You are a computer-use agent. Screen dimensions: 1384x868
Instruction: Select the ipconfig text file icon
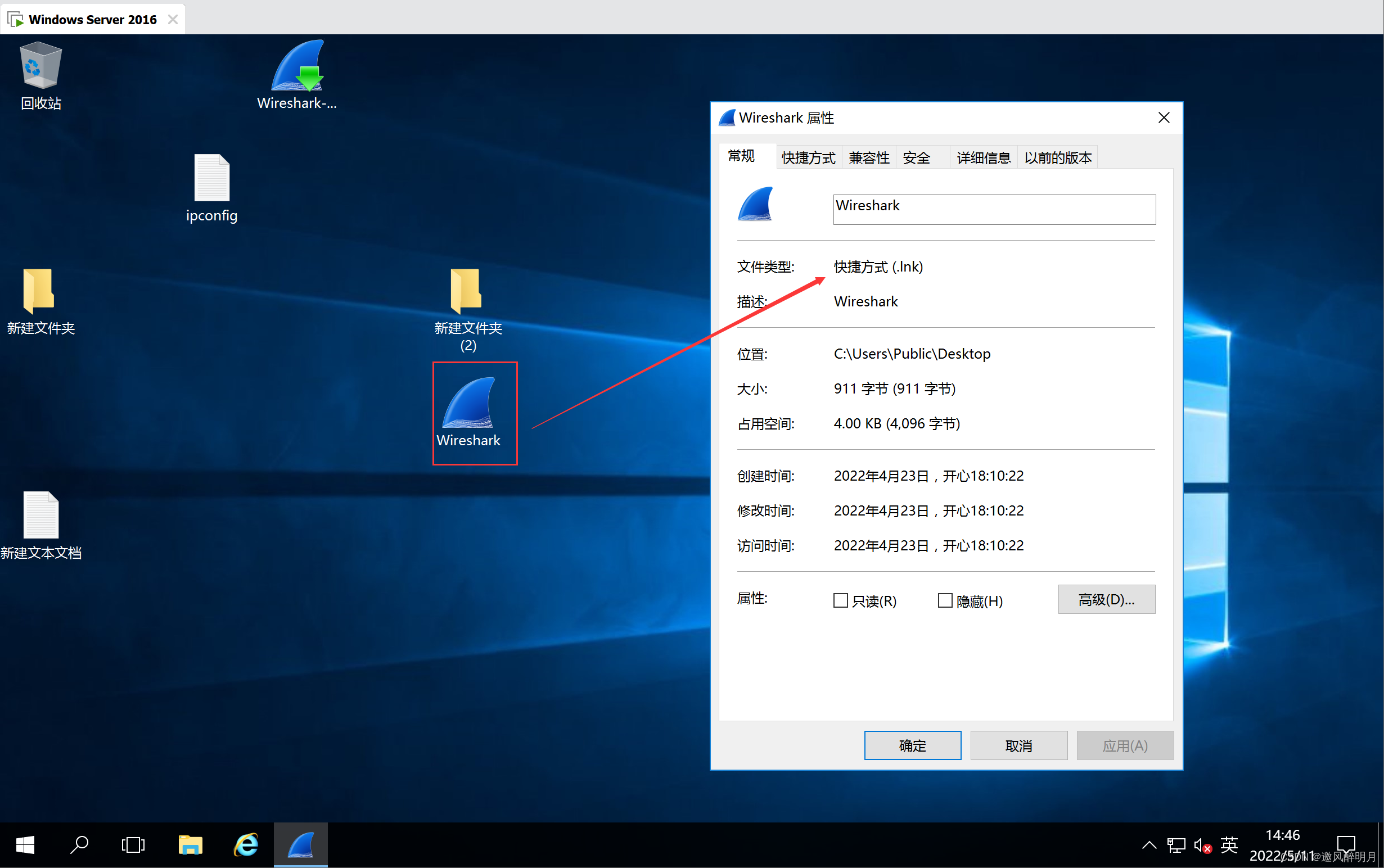[212, 188]
